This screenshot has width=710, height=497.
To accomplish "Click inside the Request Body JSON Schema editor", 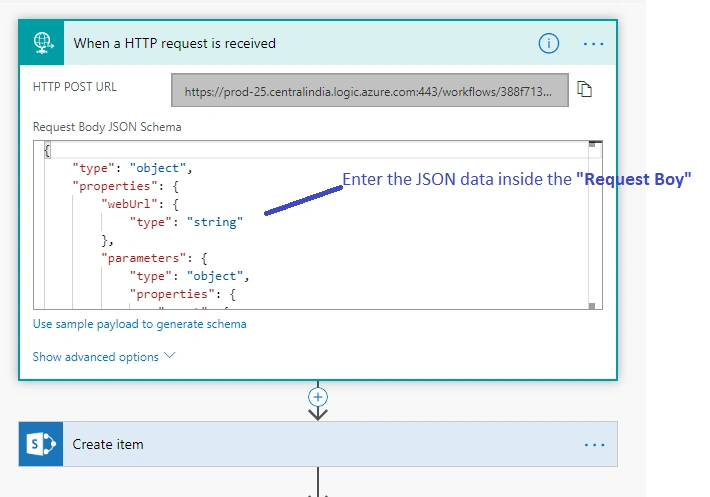I will tap(317, 225).
